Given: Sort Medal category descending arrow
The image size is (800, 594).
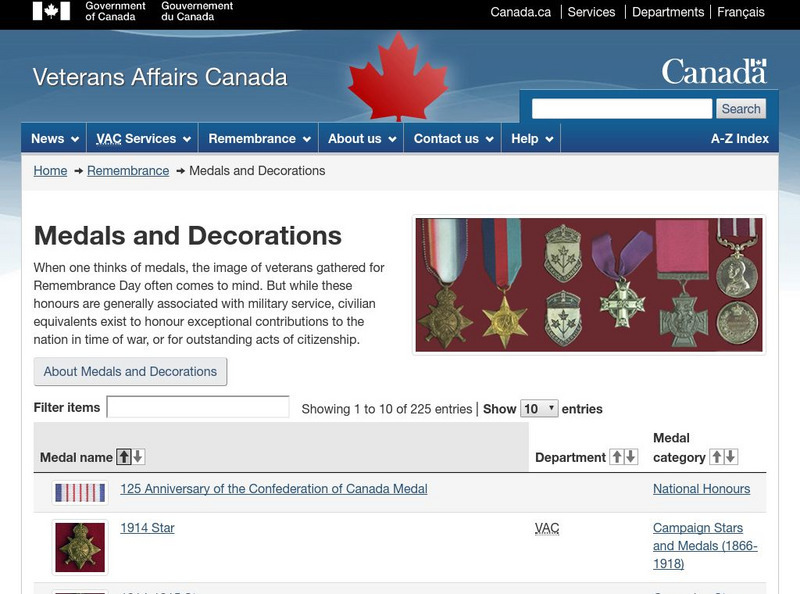Looking at the screenshot, I should tap(731, 457).
